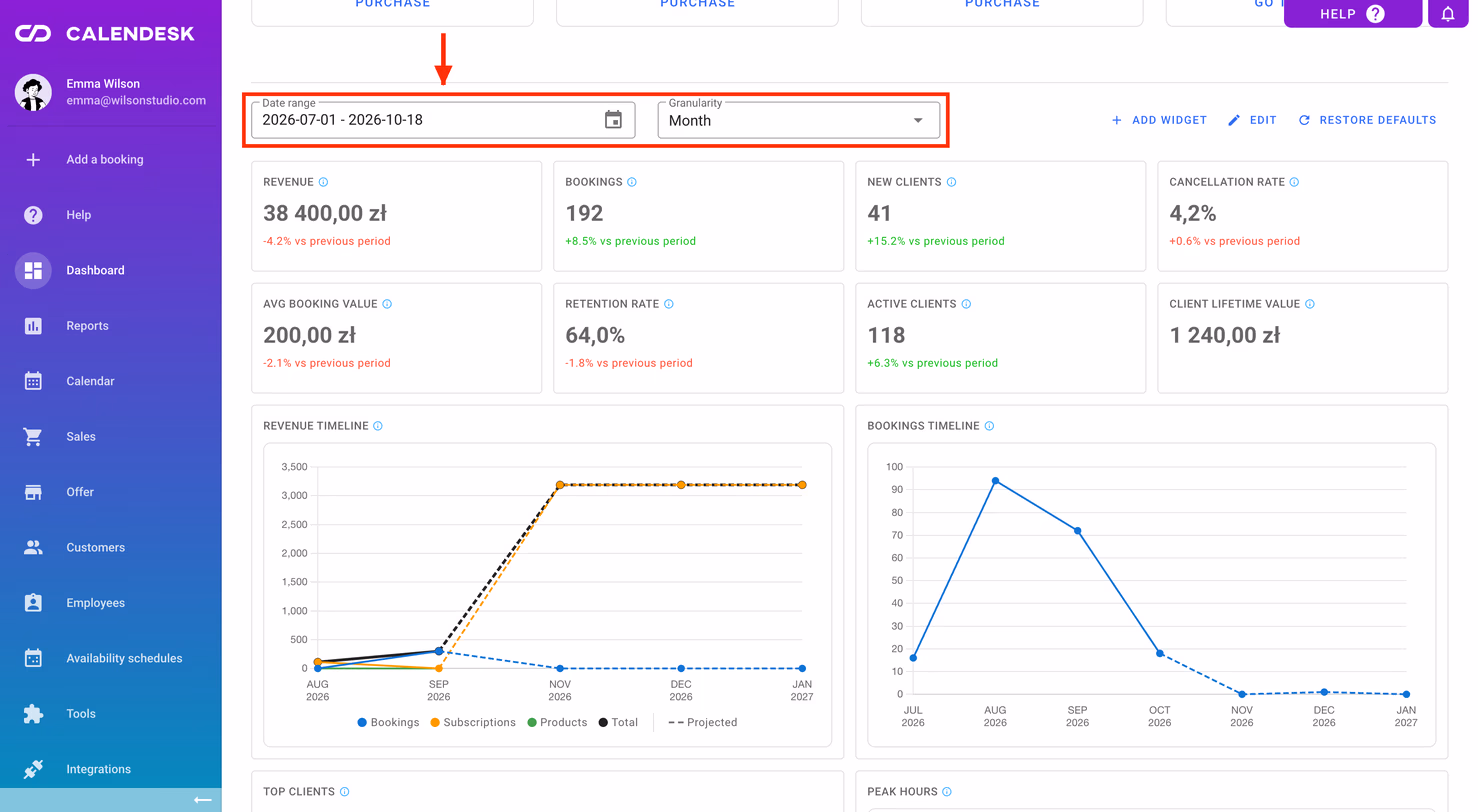Click the emma@wilsonstudio.com email text
1478x812 pixels.
click(136, 100)
